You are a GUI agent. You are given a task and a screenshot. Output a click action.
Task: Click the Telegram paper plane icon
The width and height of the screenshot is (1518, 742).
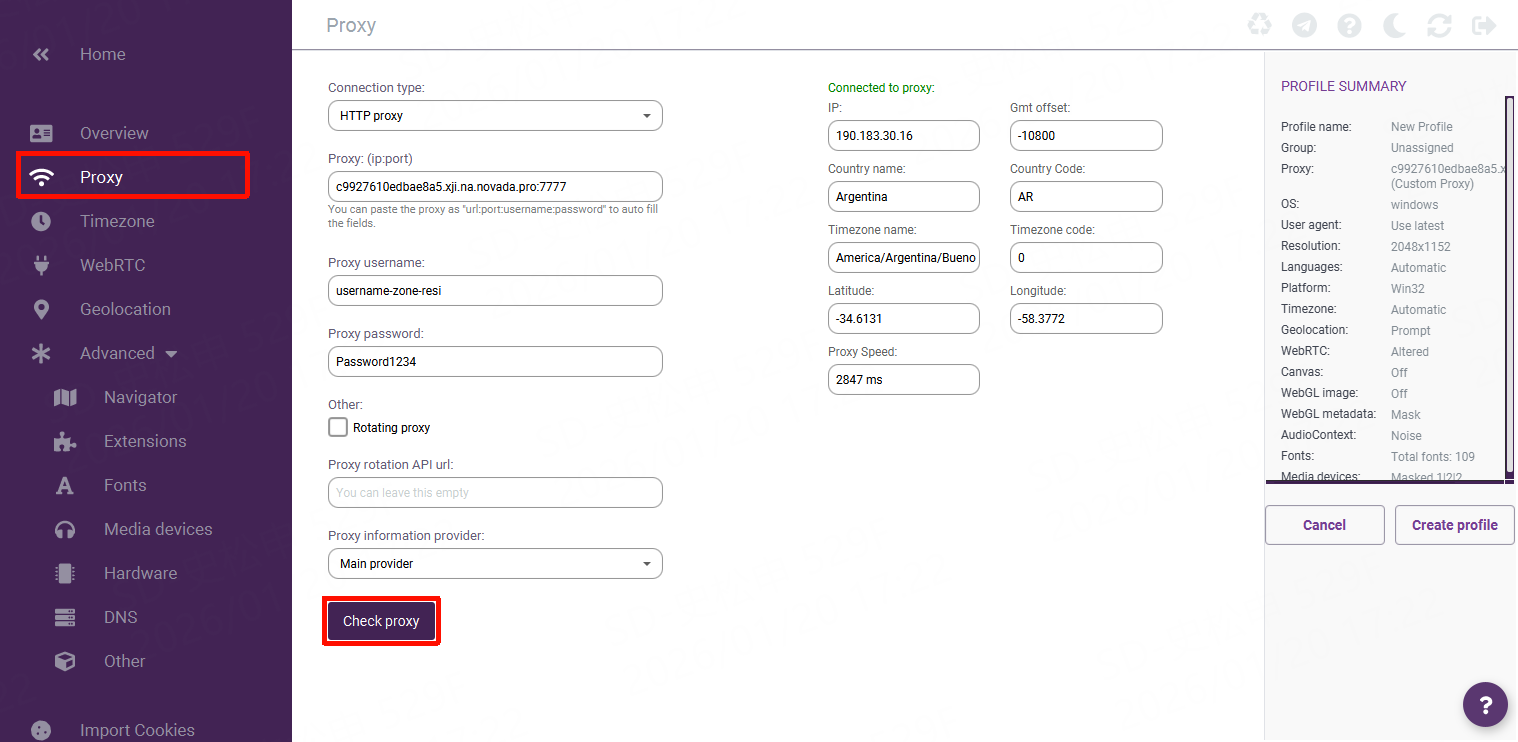pyautogui.click(x=1304, y=25)
